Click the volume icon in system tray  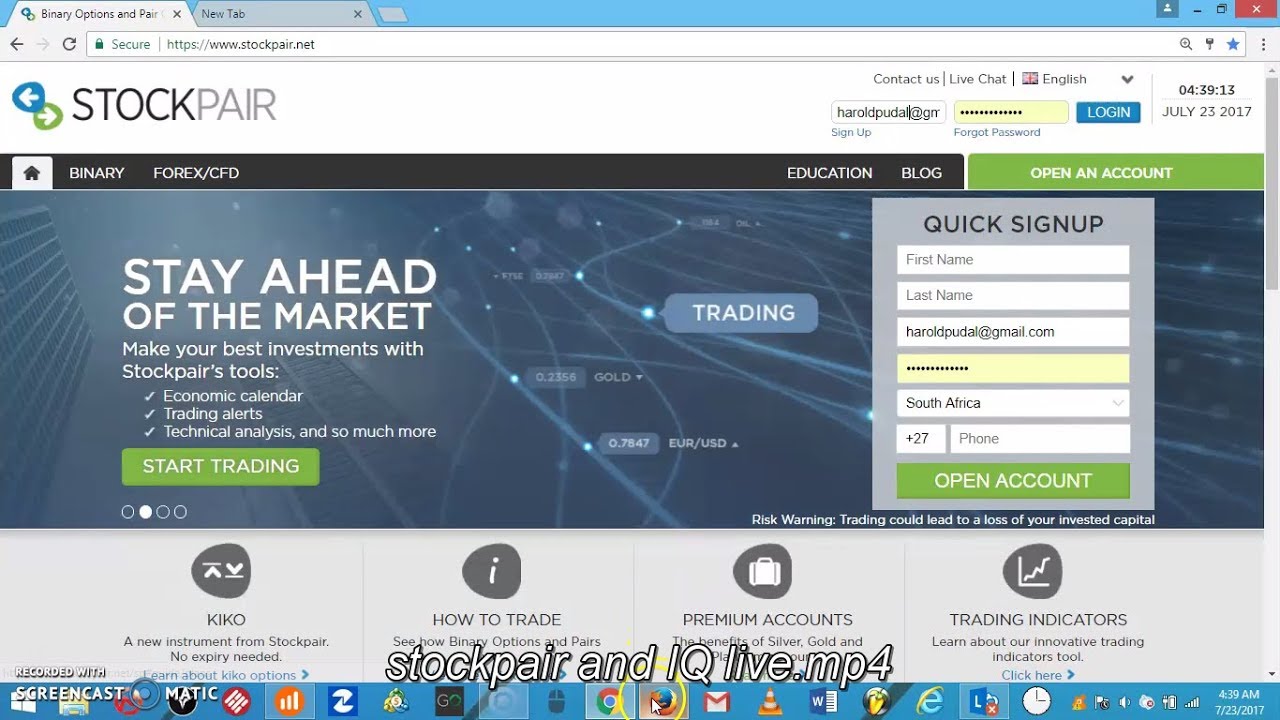(1124, 703)
